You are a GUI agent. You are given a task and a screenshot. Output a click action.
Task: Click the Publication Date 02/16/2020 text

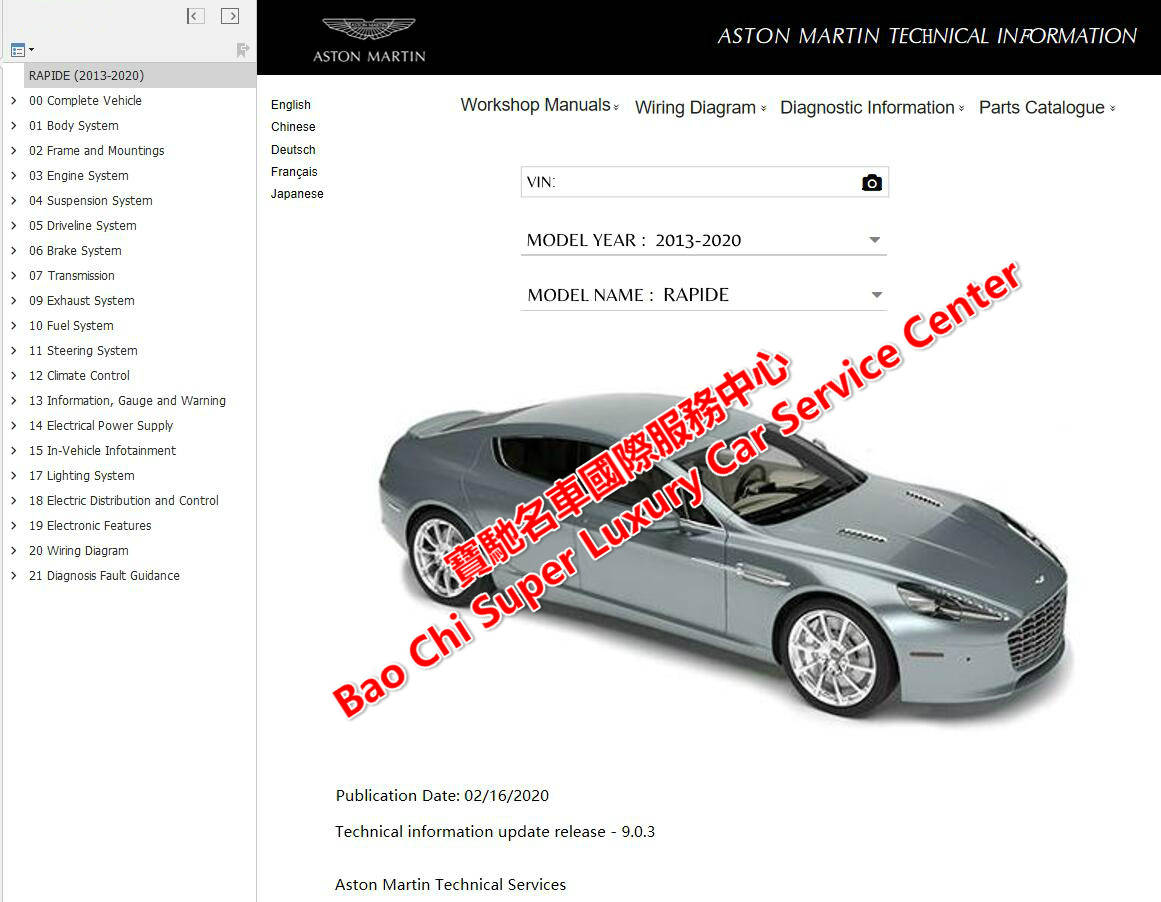pos(442,795)
